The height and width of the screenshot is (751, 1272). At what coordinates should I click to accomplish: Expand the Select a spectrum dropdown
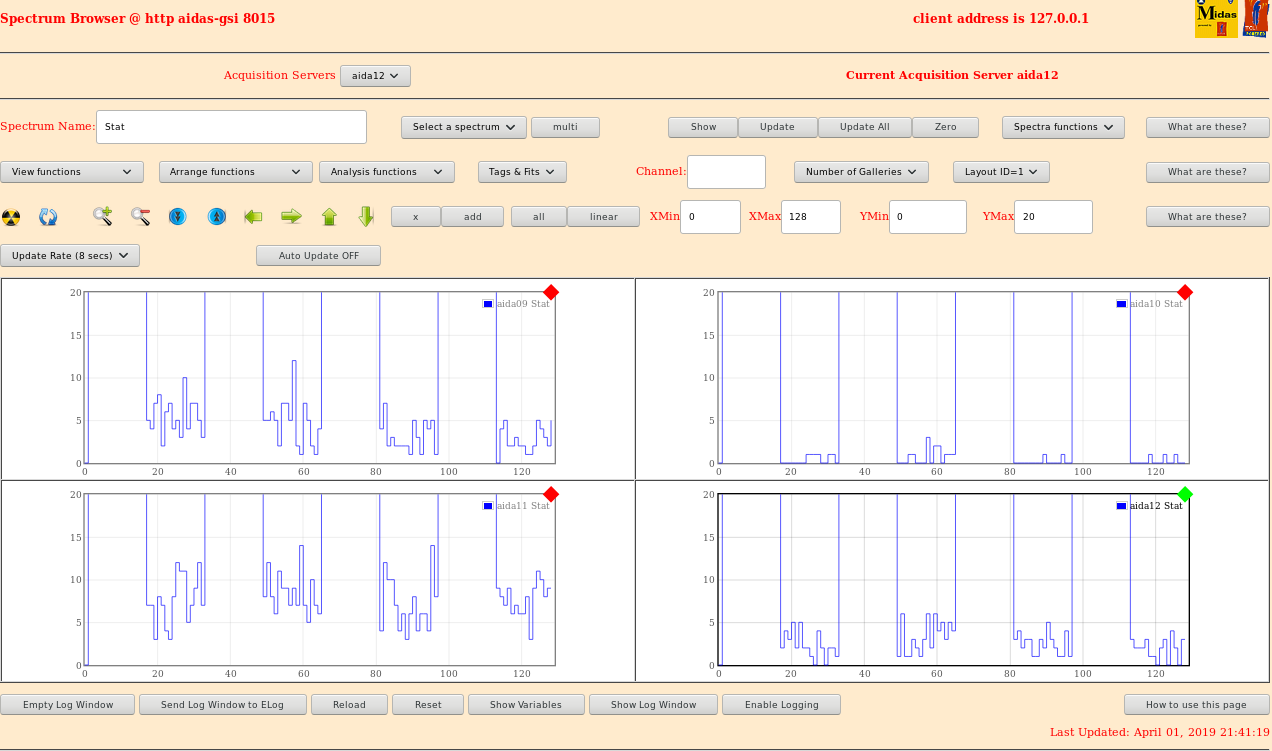click(x=463, y=127)
